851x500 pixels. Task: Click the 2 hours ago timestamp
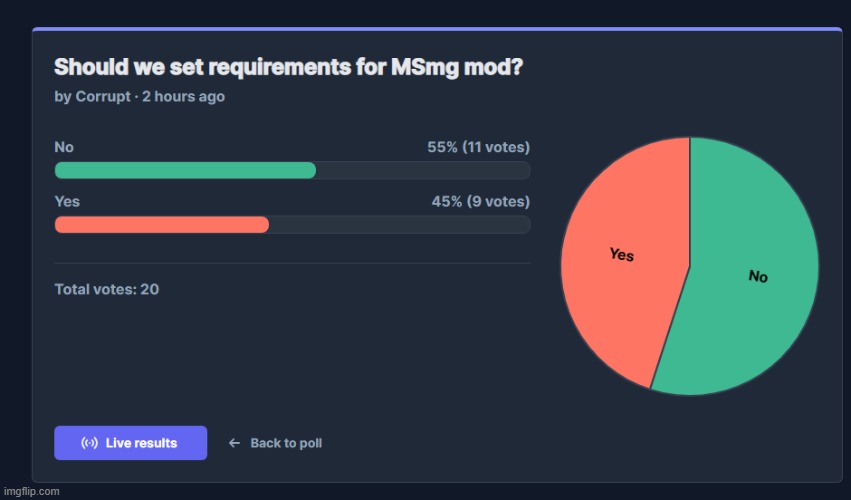click(x=183, y=97)
